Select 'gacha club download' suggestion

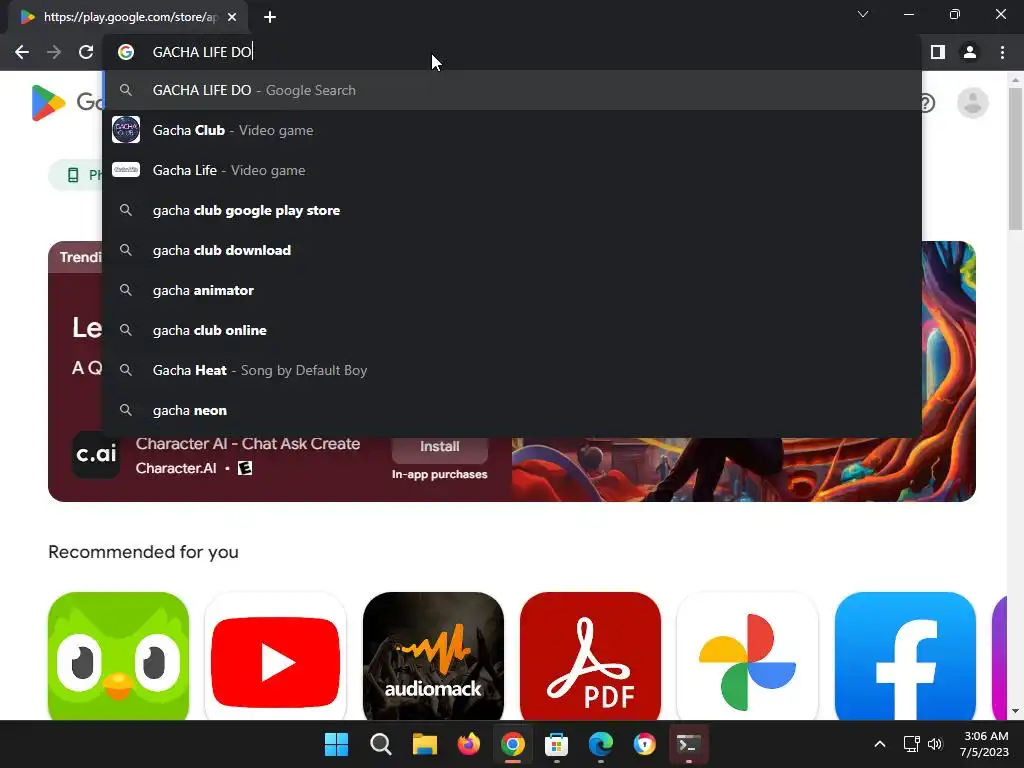coord(511,250)
